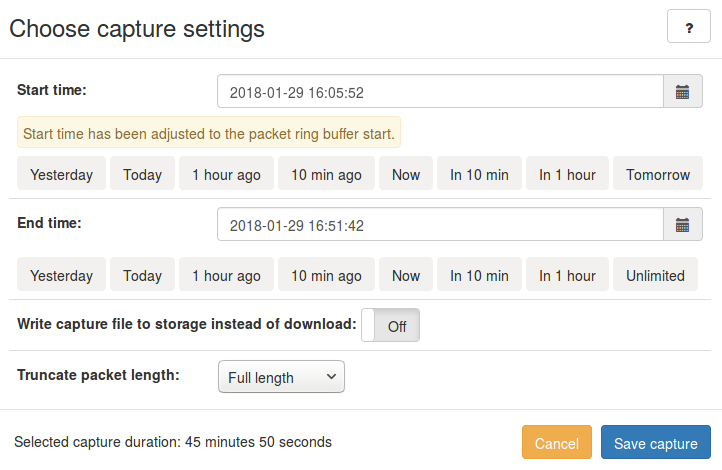Set End time to 10 min ago

(x=326, y=274)
